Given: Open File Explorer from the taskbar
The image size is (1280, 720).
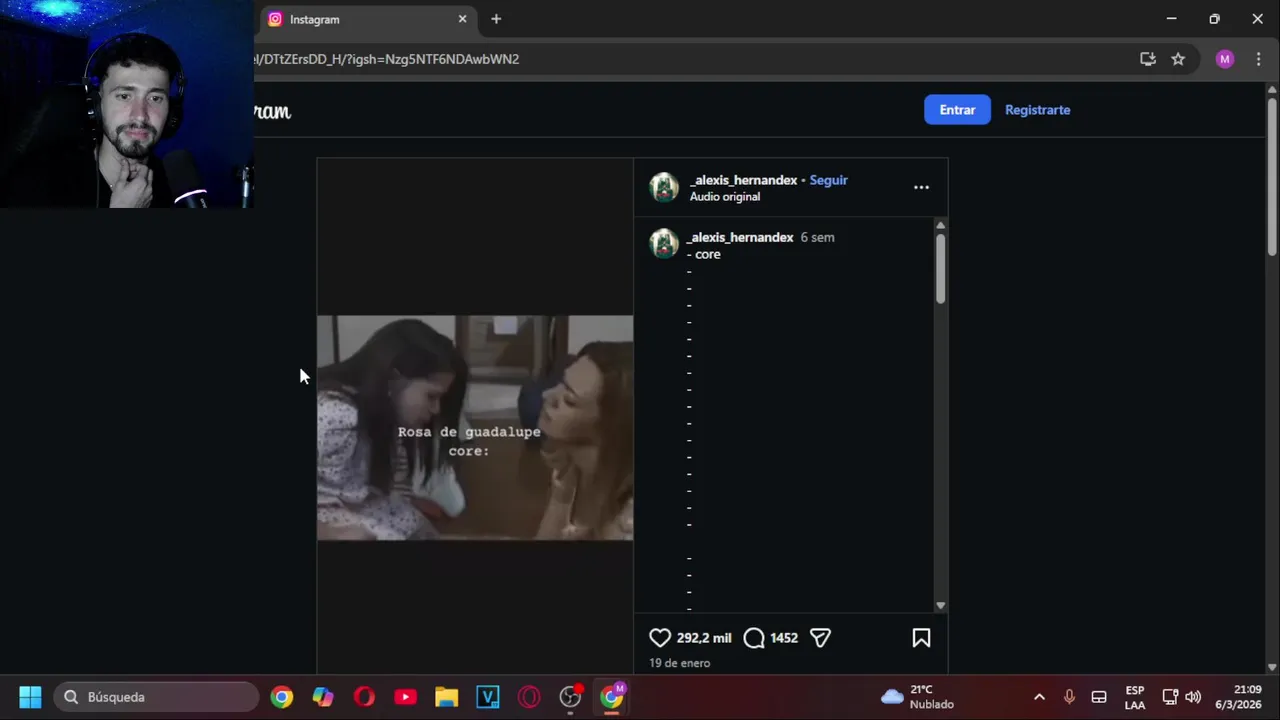Looking at the screenshot, I should click(x=446, y=697).
